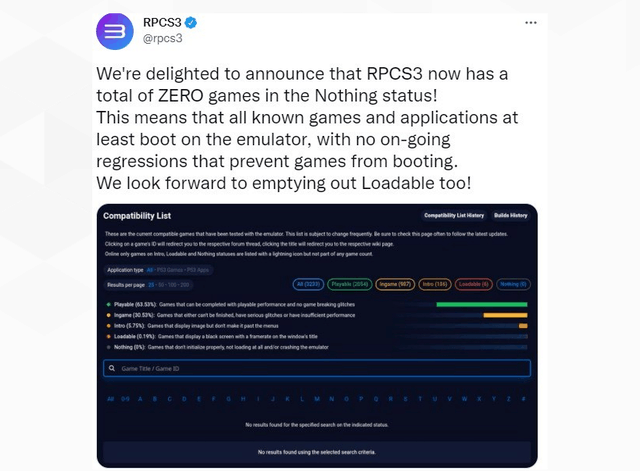The height and width of the screenshot is (471, 640).
Task: Filter games by letter M
Action: click(x=317, y=399)
